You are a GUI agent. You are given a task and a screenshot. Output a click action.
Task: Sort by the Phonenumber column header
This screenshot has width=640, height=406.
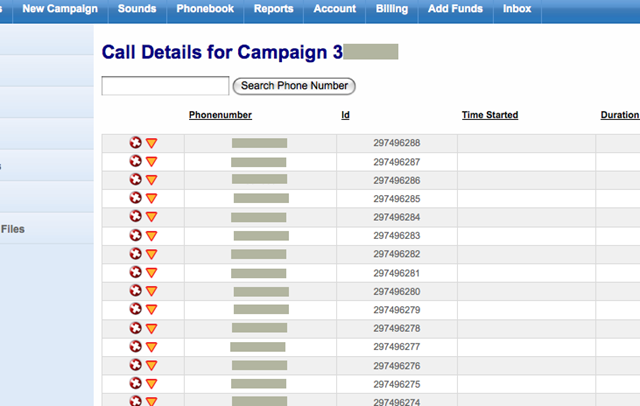[220, 116]
